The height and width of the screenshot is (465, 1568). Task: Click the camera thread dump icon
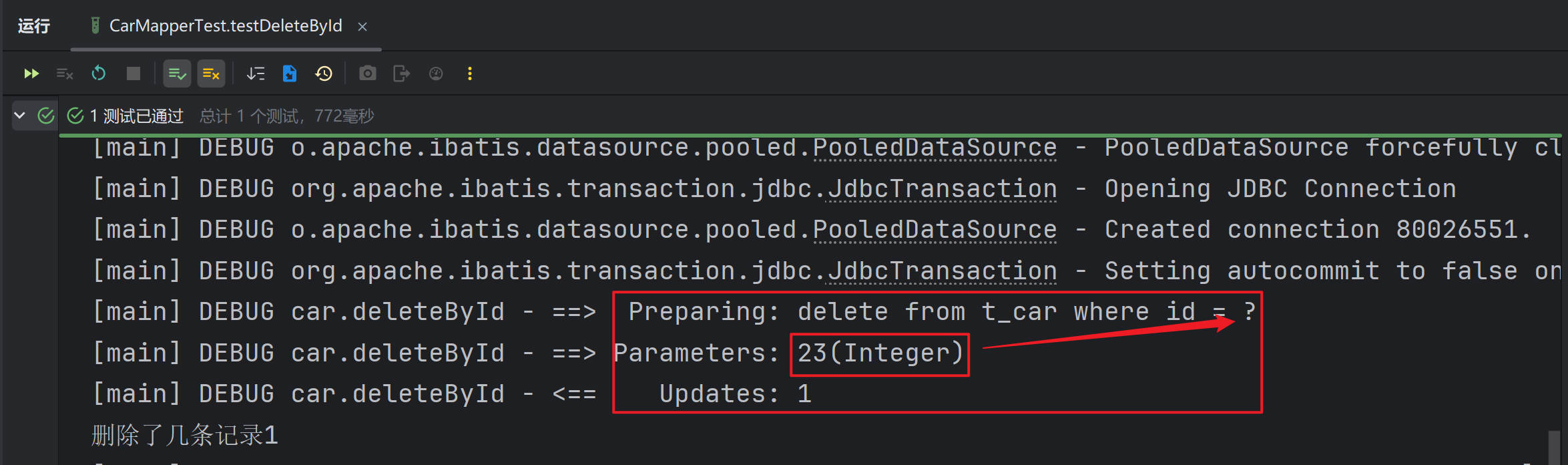(368, 73)
